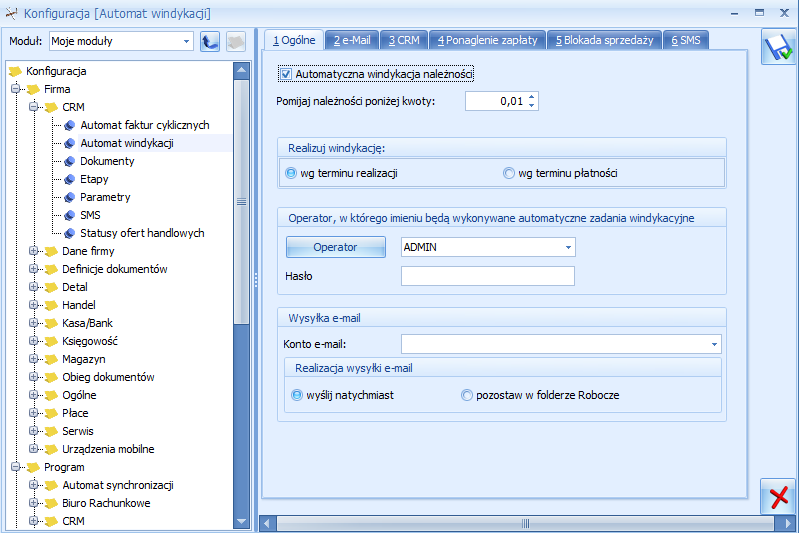Click the Firma folder icon
Image resolution: width=799 pixels, height=533 pixels.
[x=34, y=90]
